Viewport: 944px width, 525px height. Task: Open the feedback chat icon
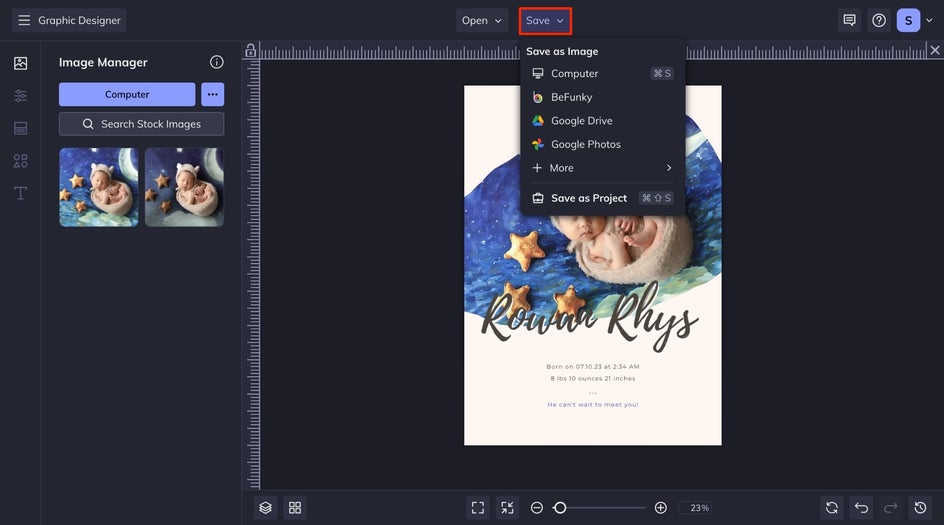849,20
